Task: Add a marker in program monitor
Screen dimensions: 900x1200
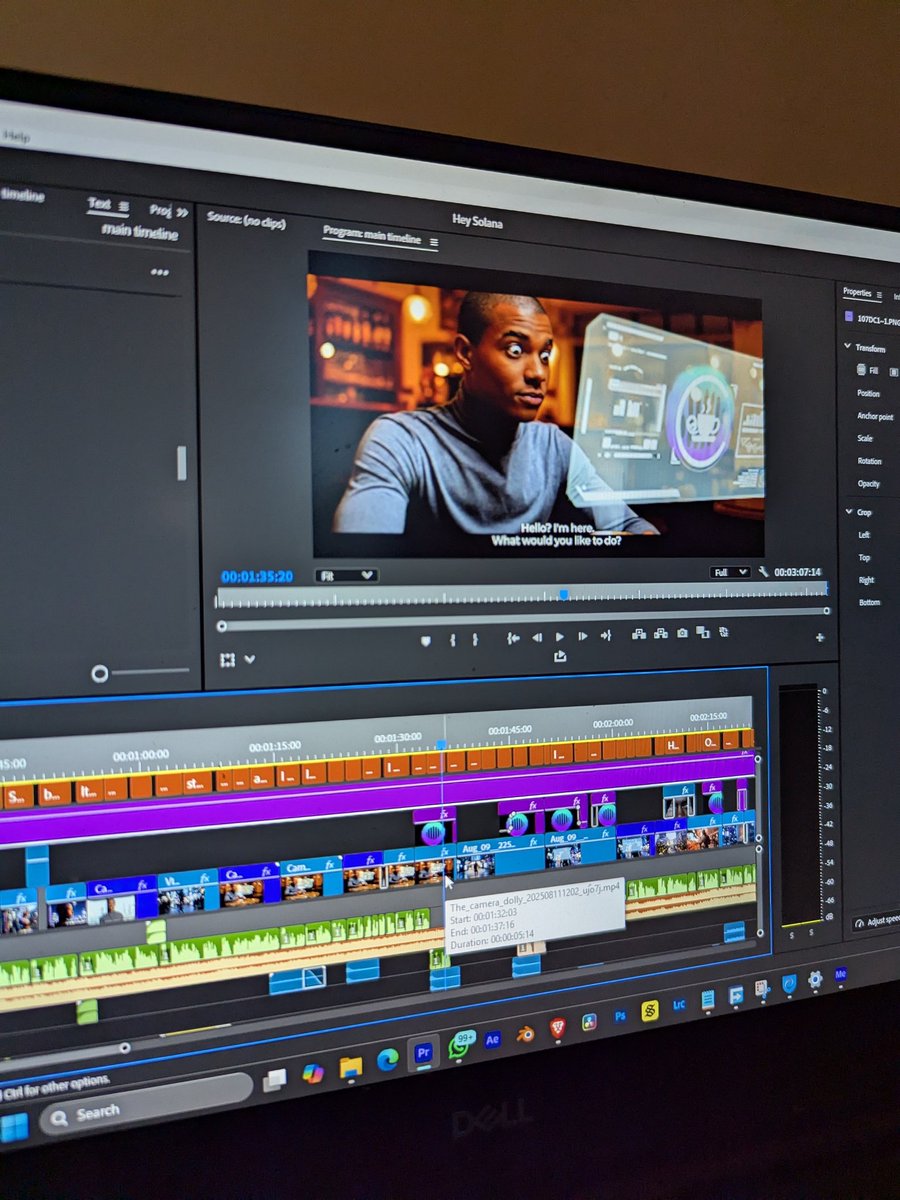Action: click(426, 641)
